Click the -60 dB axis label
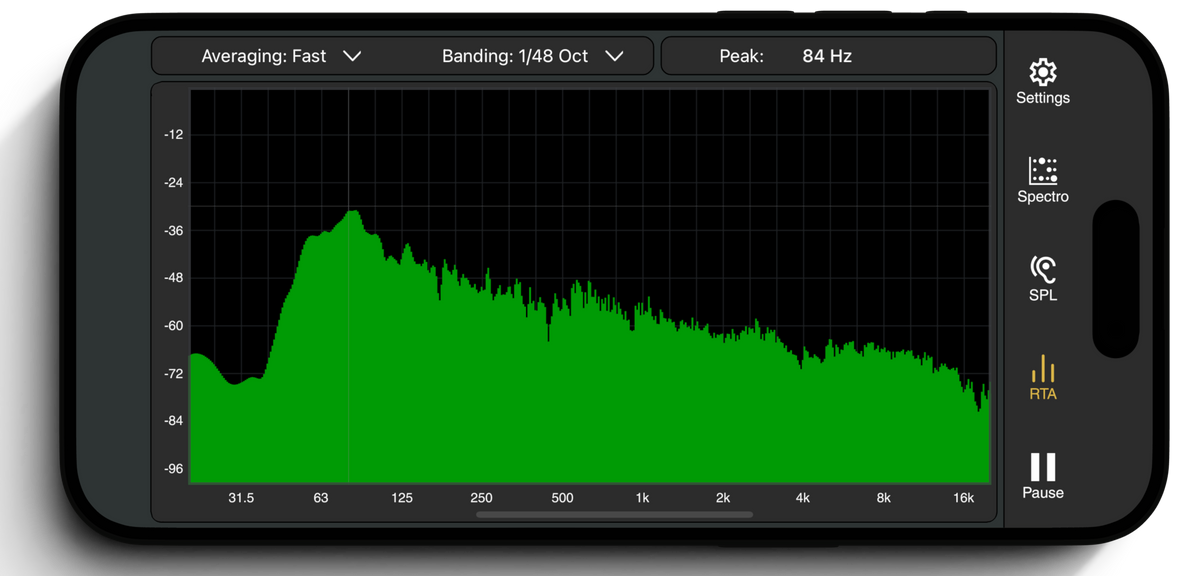Image resolution: width=1200 pixels, height=576 pixels. coord(174,326)
